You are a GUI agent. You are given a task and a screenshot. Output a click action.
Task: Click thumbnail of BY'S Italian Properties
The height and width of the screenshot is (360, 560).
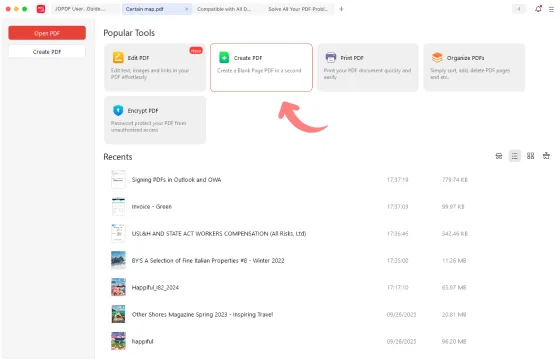point(118,260)
